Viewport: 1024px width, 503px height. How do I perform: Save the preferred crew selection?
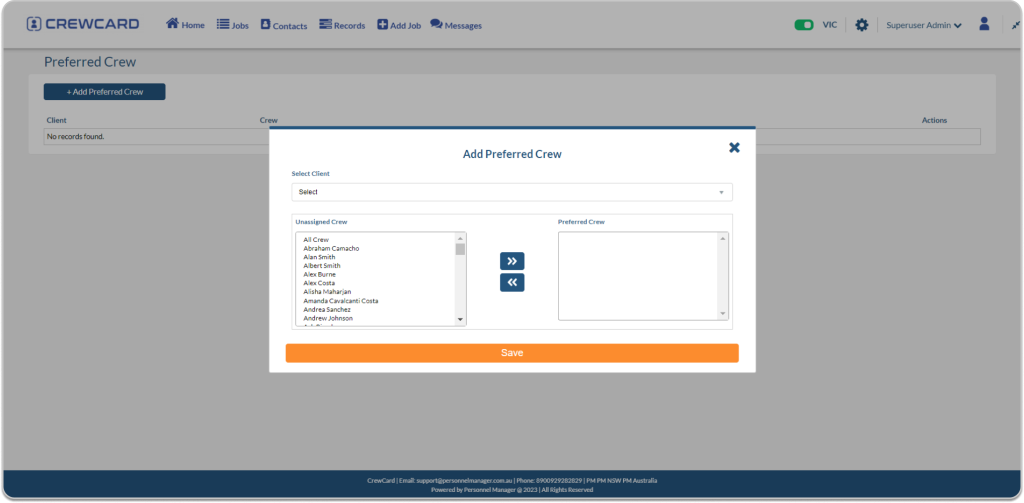click(511, 353)
